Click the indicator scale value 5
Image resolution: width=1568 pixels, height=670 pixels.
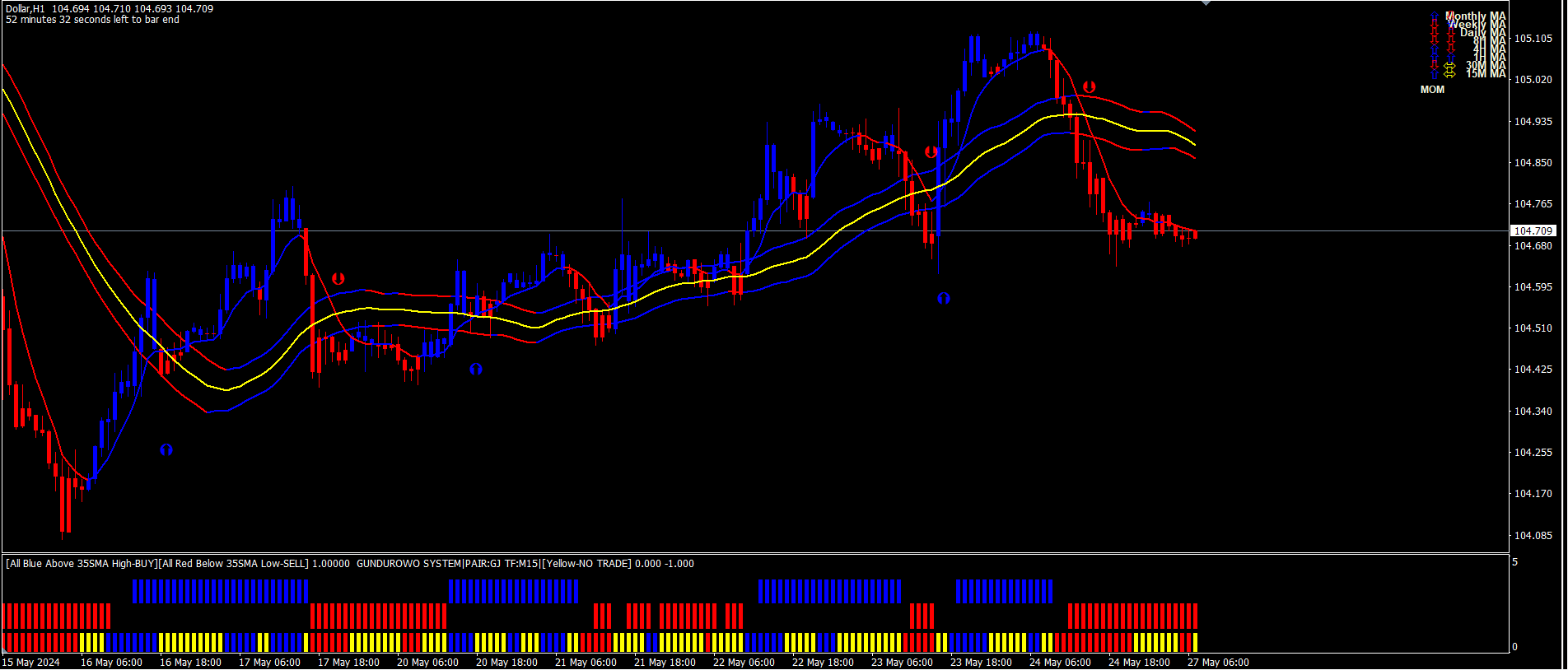pos(1514,562)
